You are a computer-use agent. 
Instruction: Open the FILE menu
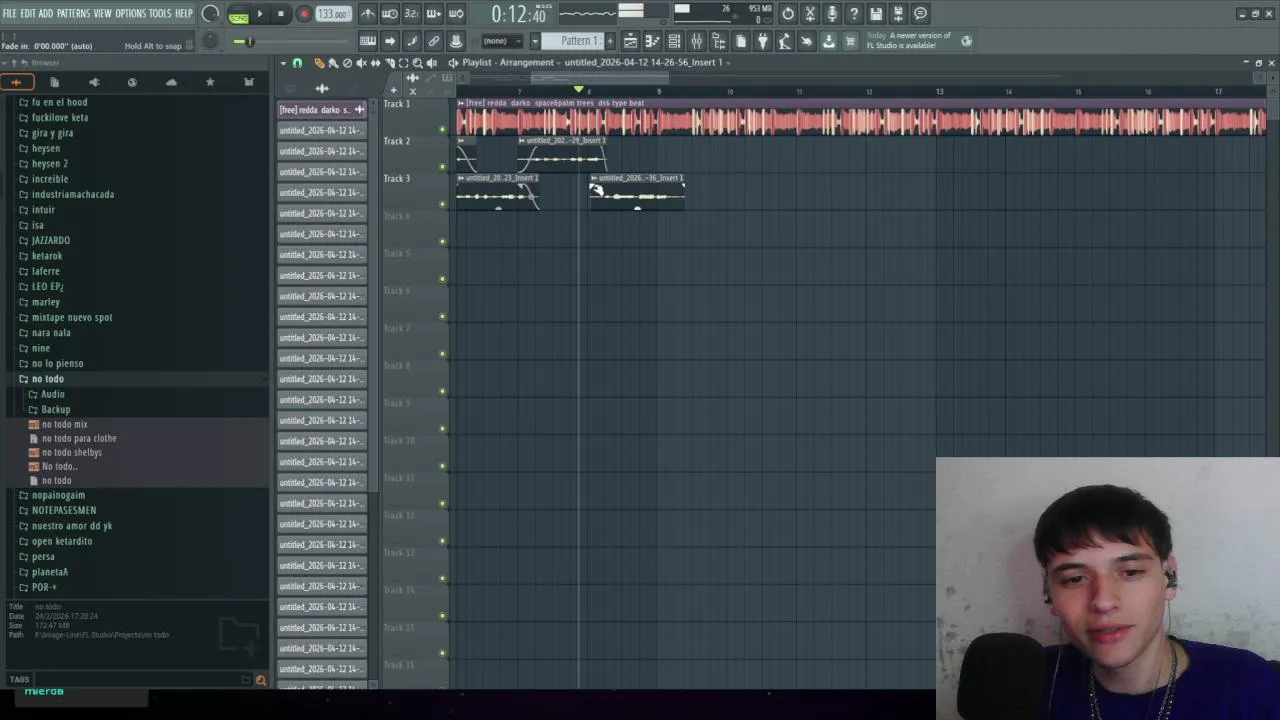pyautogui.click(x=9, y=13)
